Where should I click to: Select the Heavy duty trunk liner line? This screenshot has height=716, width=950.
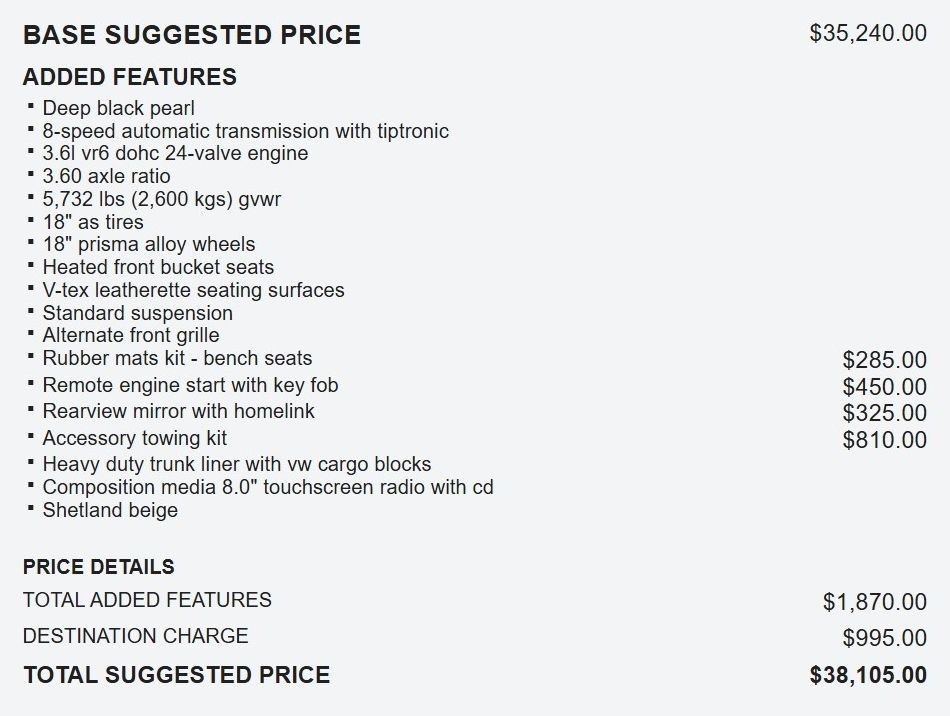point(236,464)
